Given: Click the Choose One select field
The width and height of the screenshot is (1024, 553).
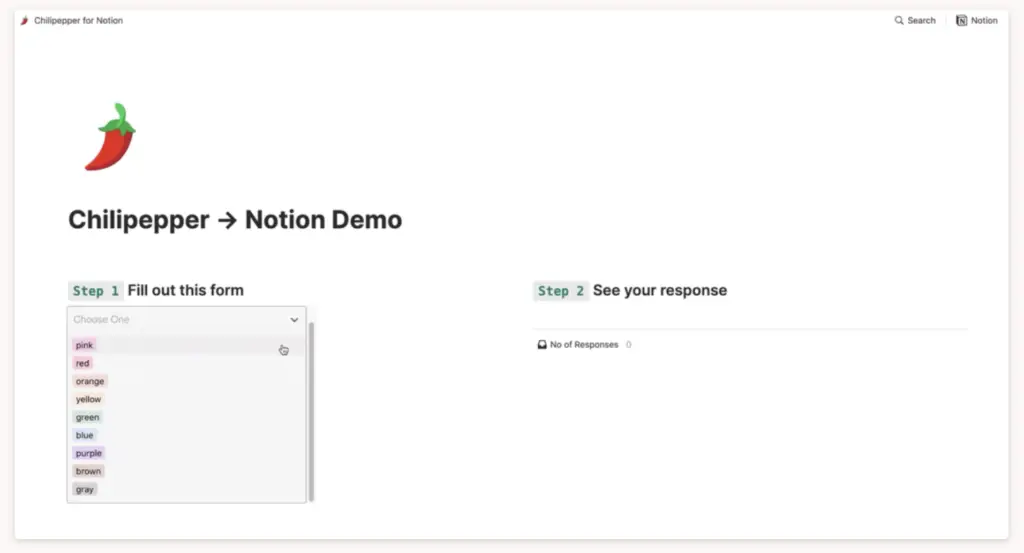Looking at the screenshot, I should click(186, 320).
